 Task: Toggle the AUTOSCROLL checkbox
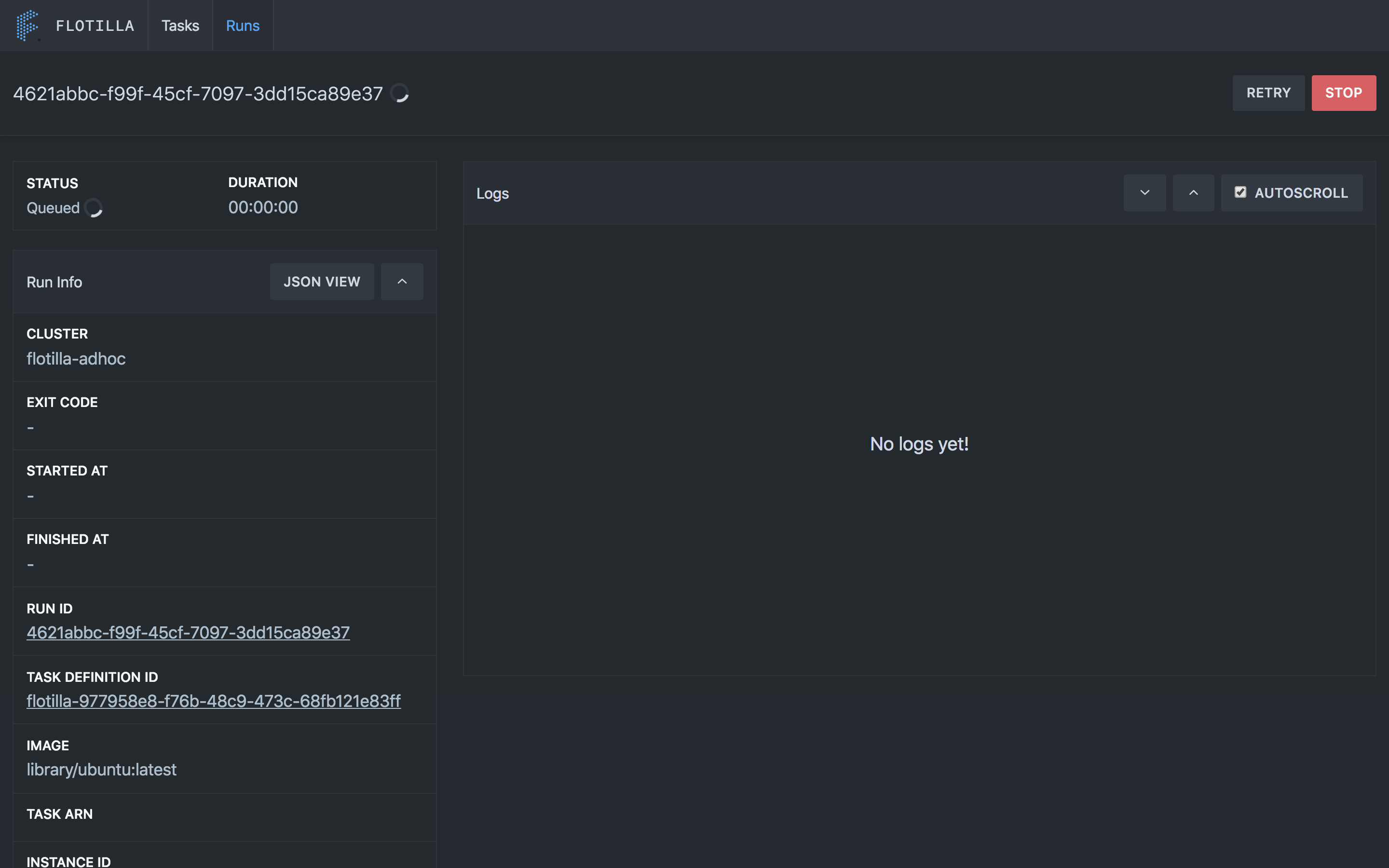tap(1240, 192)
